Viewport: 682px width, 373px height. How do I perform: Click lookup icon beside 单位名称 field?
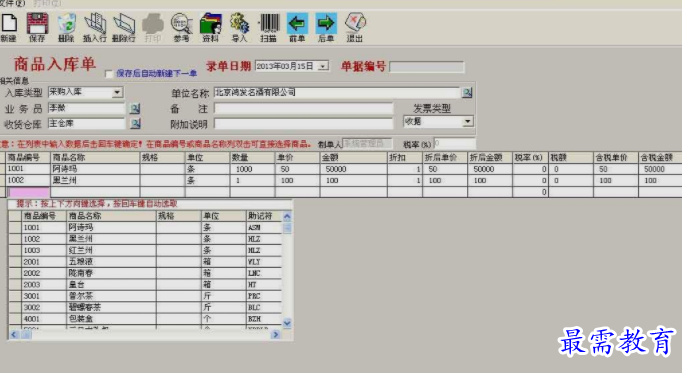pos(467,93)
